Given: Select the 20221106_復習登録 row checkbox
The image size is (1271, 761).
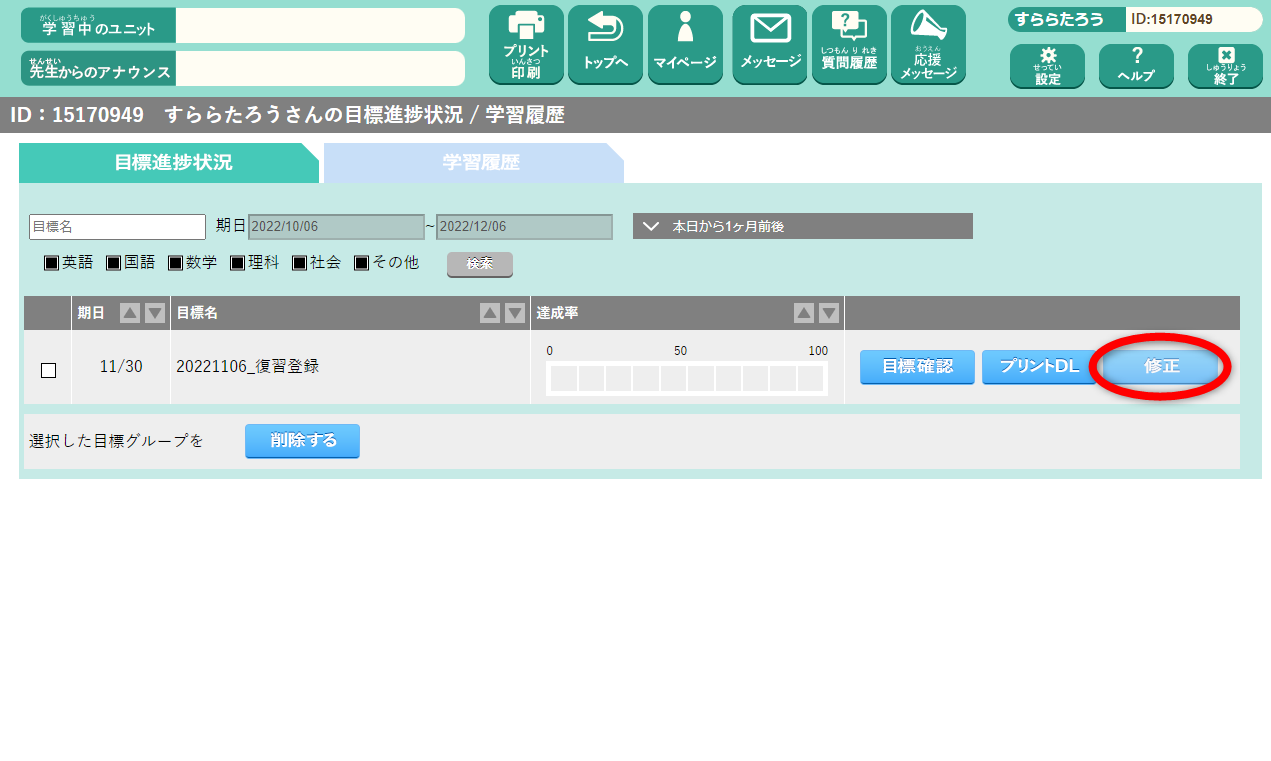Looking at the screenshot, I should [x=48, y=370].
